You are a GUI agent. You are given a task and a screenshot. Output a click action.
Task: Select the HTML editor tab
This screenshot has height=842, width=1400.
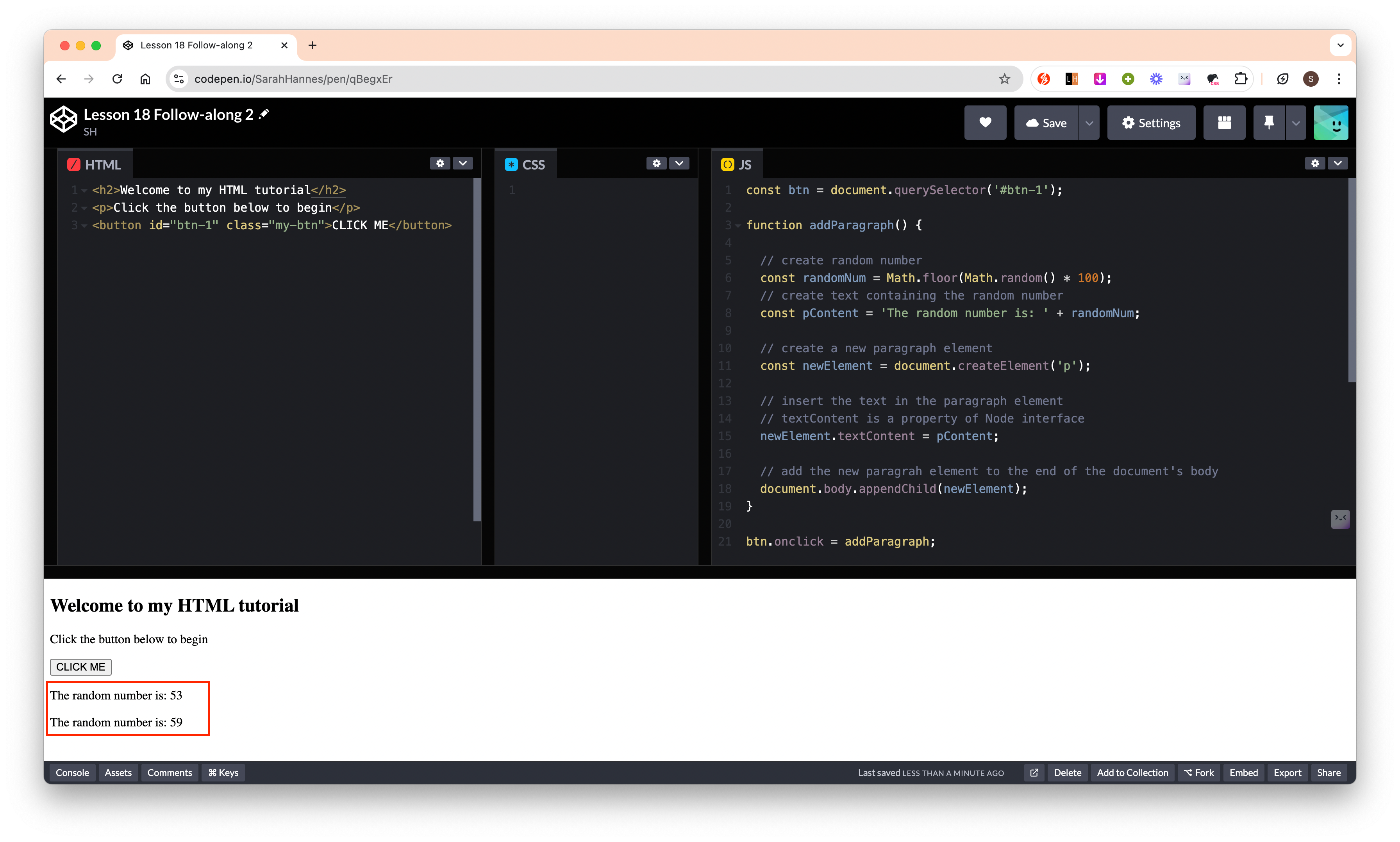tap(95, 164)
